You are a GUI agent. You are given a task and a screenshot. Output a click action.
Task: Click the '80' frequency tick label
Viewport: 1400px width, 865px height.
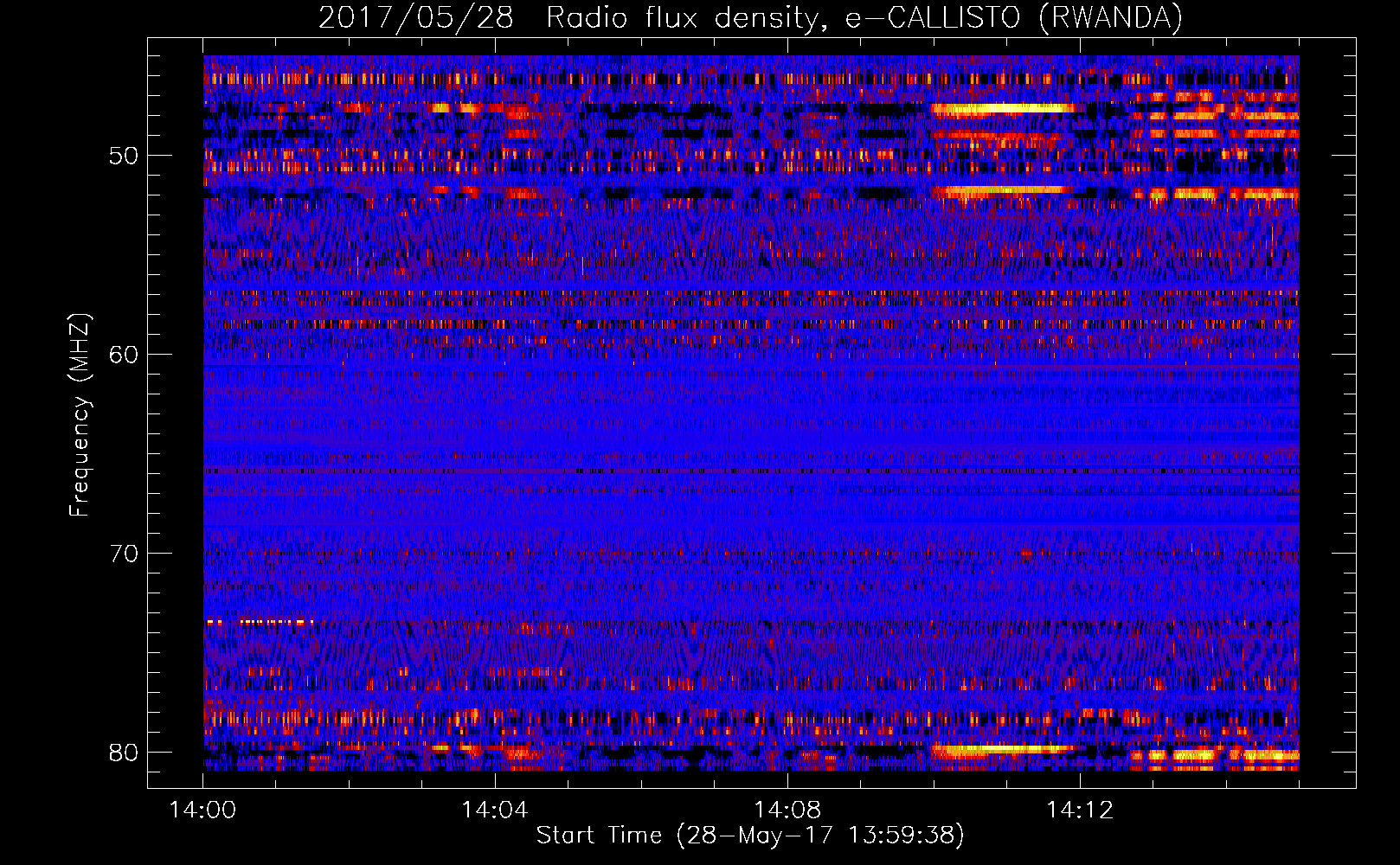(x=125, y=752)
